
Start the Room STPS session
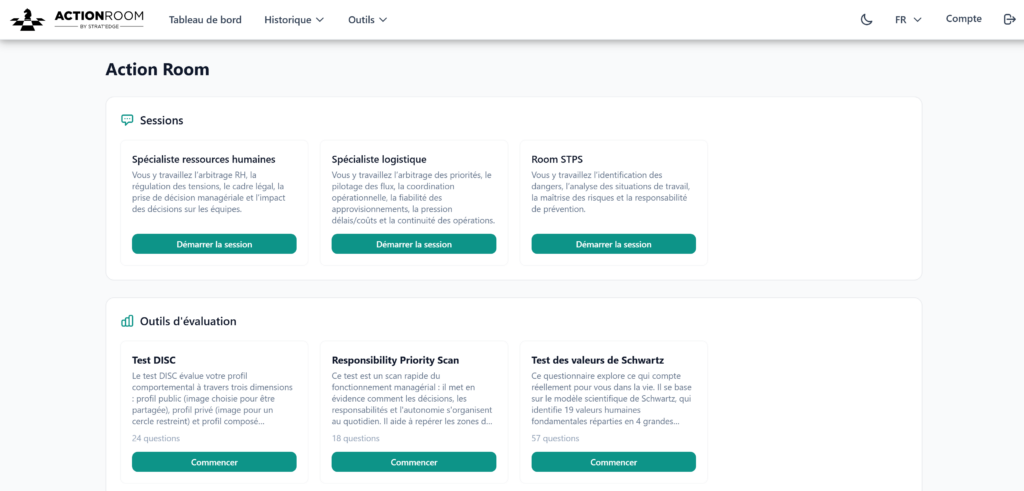(613, 244)
